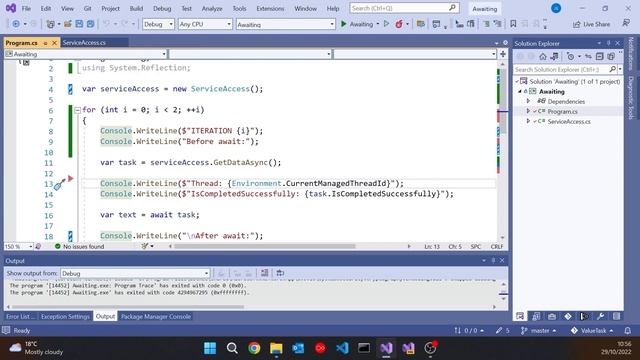Image resolution: width=640 pixels, height=360 pixels.
Task: Open the Extensions menu
Action: (270, 8)
